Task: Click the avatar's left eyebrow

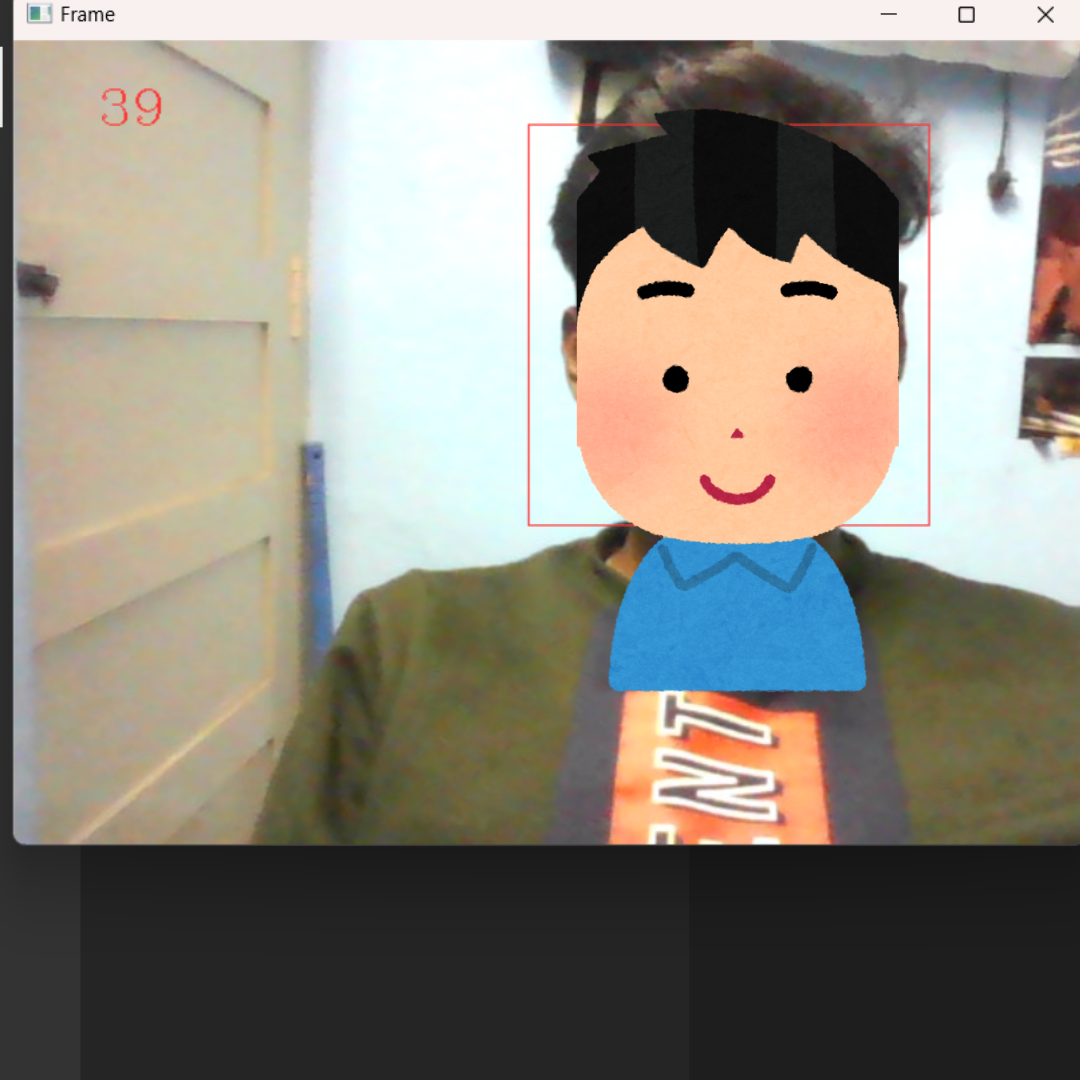Action: 666,291
